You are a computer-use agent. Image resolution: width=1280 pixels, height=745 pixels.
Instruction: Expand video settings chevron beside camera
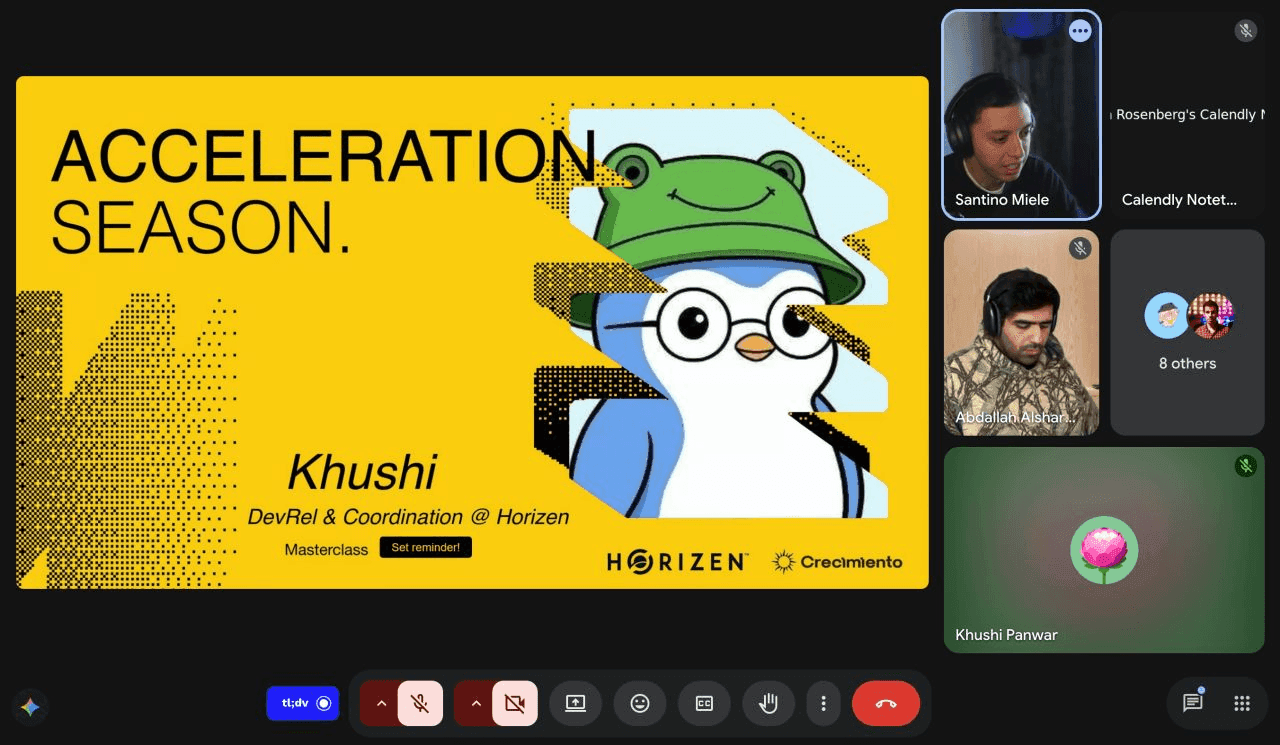(475, 703)
